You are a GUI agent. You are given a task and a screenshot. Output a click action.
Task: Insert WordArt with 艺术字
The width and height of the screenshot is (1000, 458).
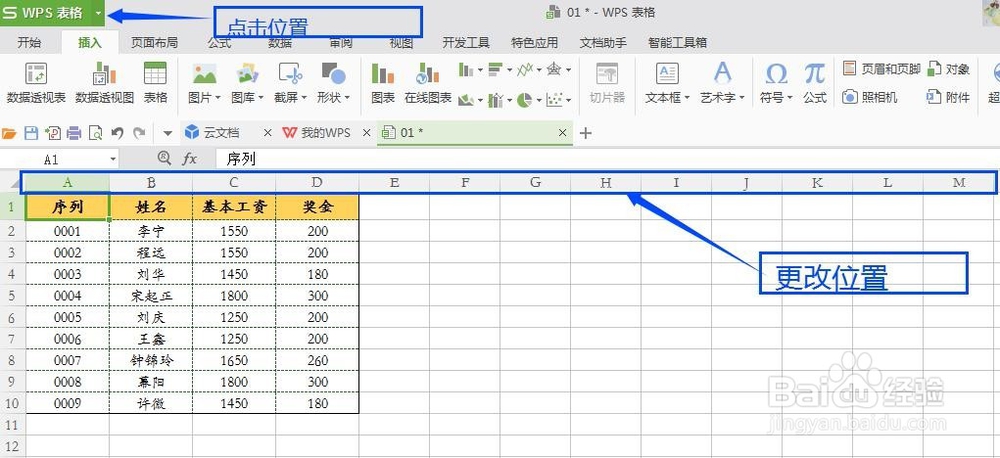[x=722, y=83]
